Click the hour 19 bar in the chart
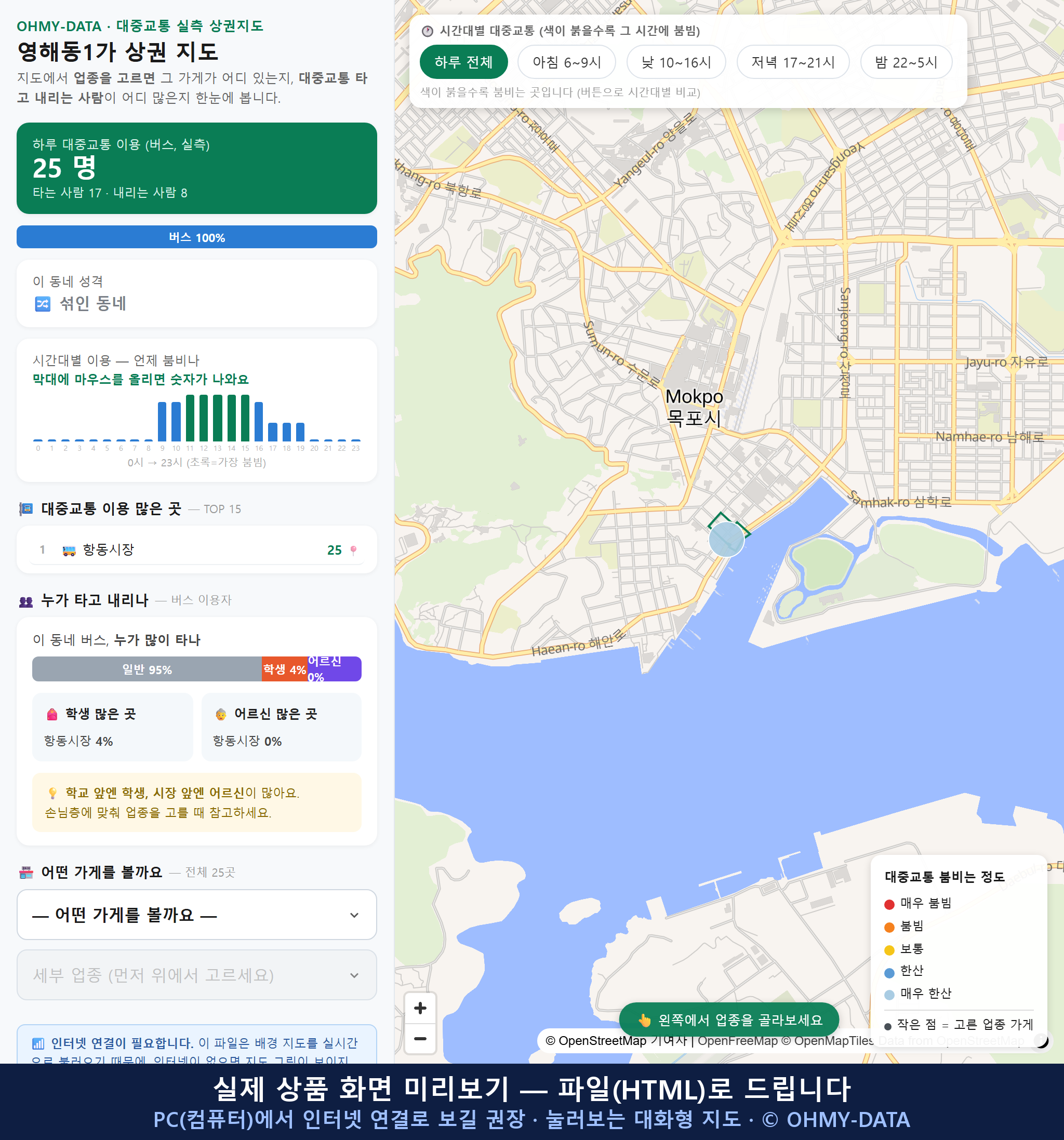Viewport: 1064px width, 1140px height. click(300, 432)
